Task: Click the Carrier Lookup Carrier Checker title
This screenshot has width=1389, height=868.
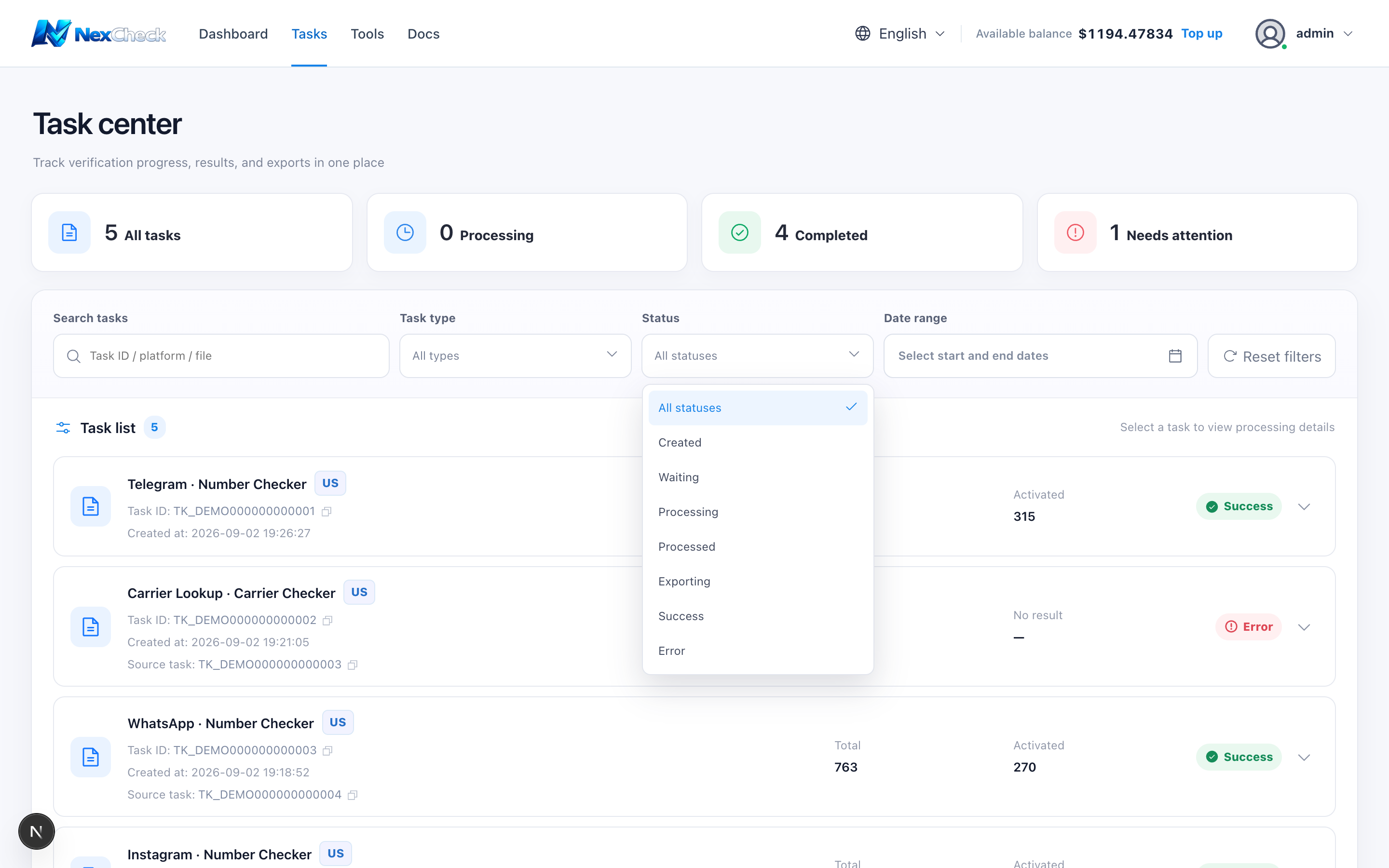Action: [x=231, y=594]
